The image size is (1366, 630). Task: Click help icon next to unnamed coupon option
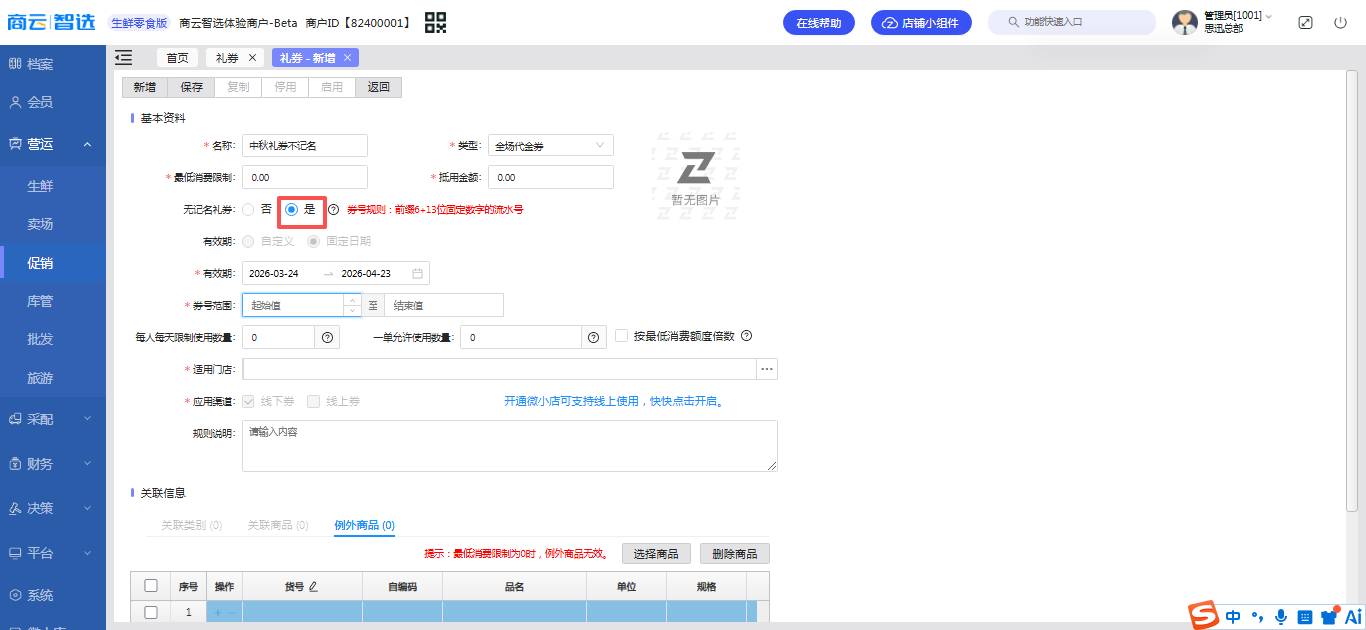pos(334,210)
